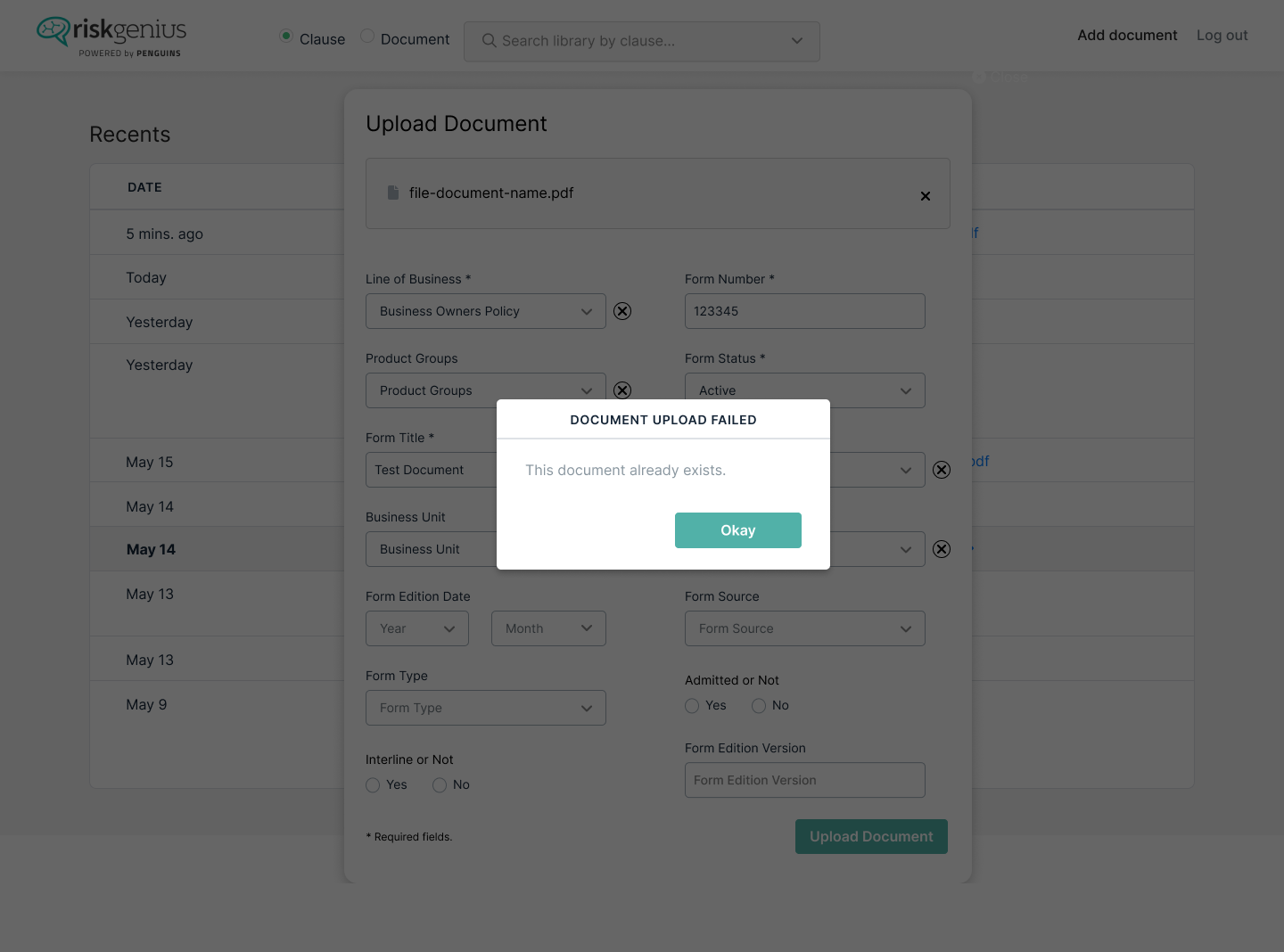
Task: Click Log out link
Action: 1222,36
